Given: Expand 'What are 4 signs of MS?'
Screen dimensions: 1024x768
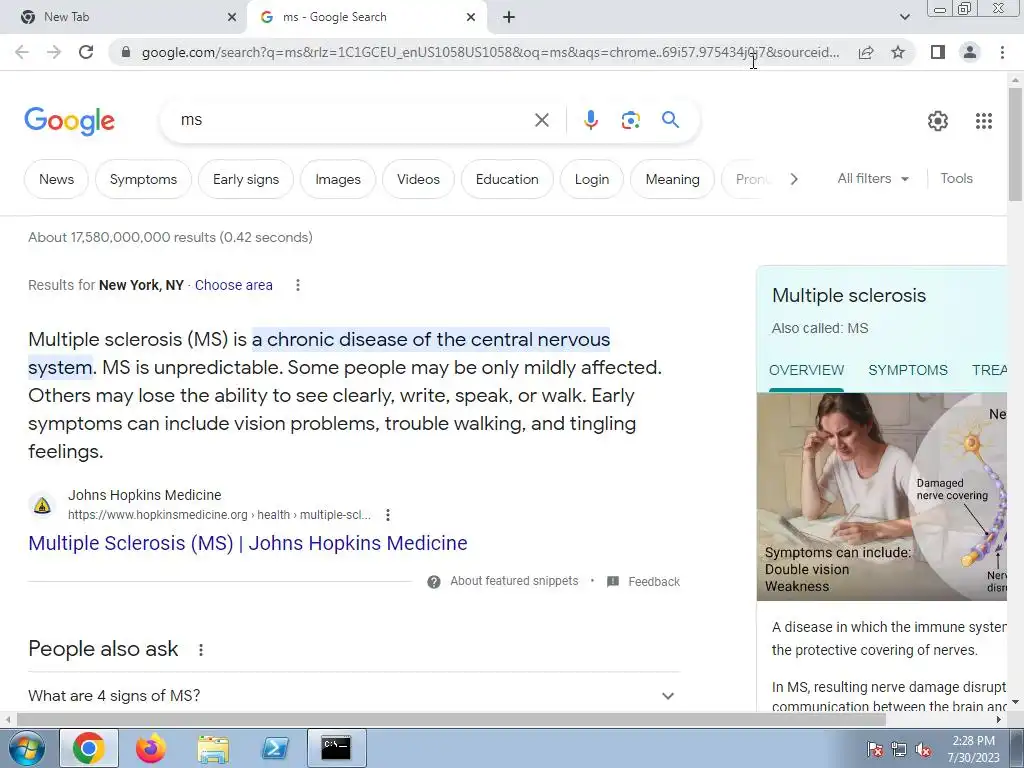Looking at the screenshot, I should click(x=353, y=696).
